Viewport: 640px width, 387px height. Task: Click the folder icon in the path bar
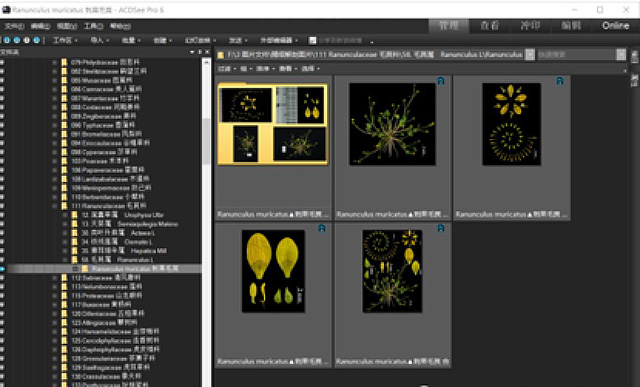[220, 55]
